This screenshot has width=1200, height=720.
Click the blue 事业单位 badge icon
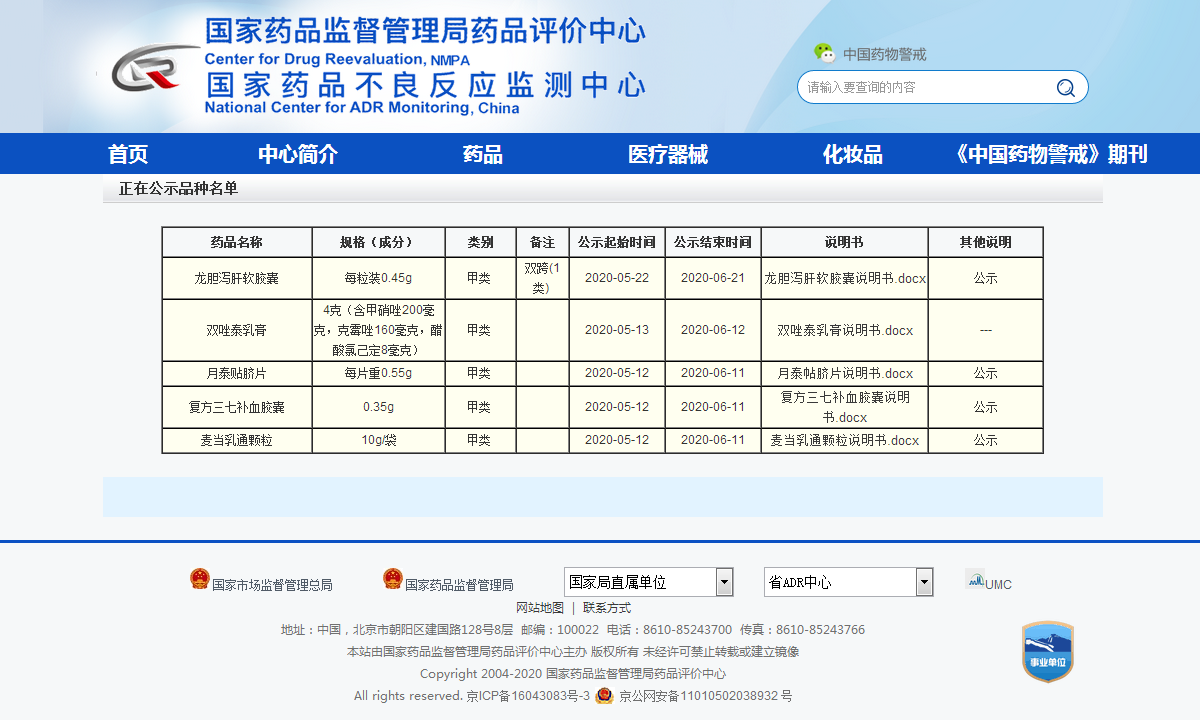(1047, 652)
